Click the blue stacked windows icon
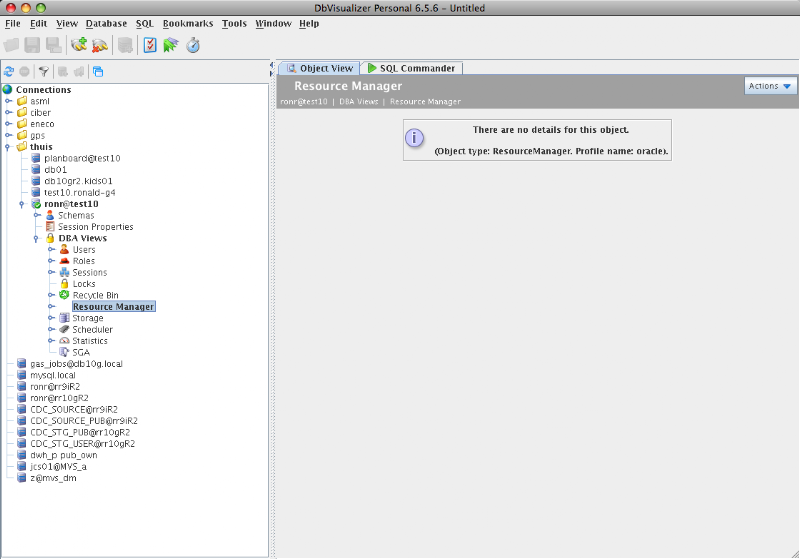The image size is (800, 559). click(x=98, y=72)
